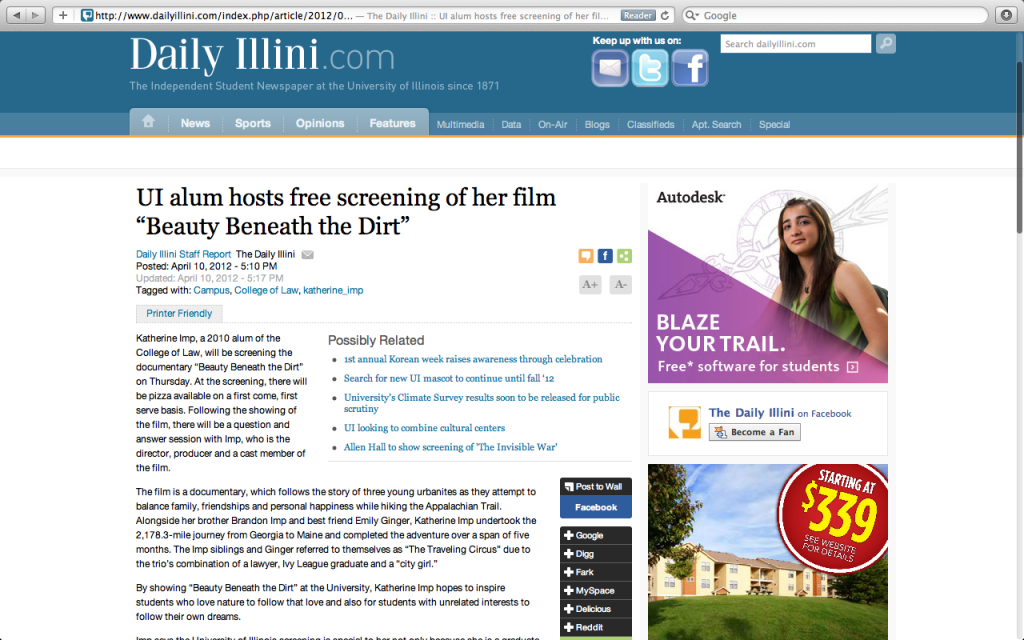1024x640 pixels.
Task: Open related link about 'The Invisible War'
Action: tap(451, 447)
